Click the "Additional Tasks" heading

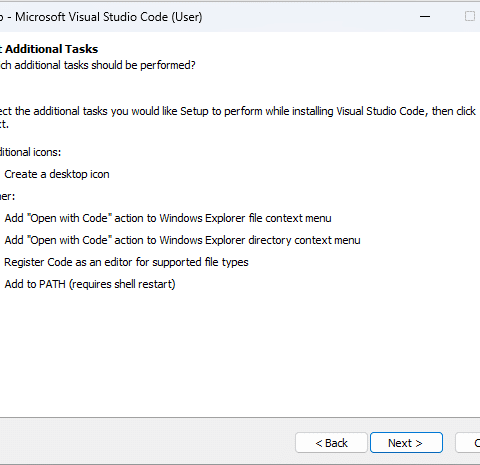click(51, 49)
